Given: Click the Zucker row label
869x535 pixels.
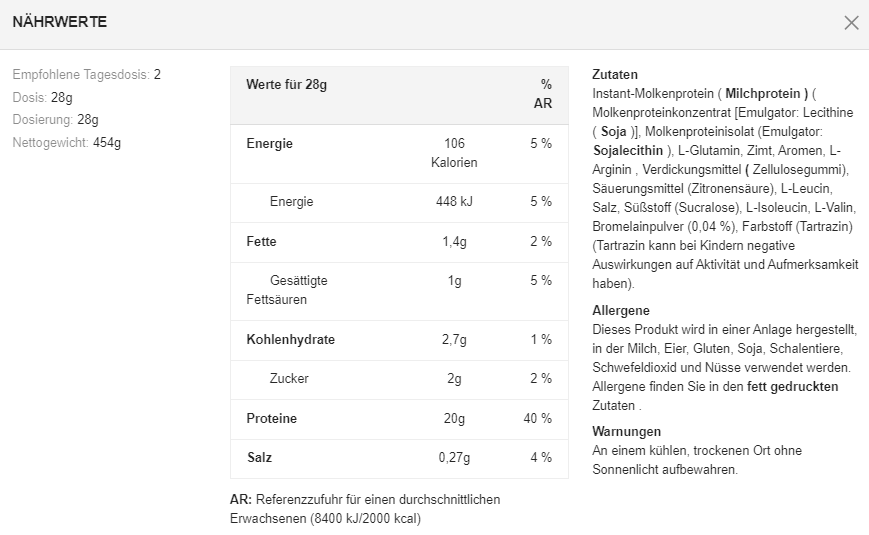Looking at the screenshot, I should [289, 379].
